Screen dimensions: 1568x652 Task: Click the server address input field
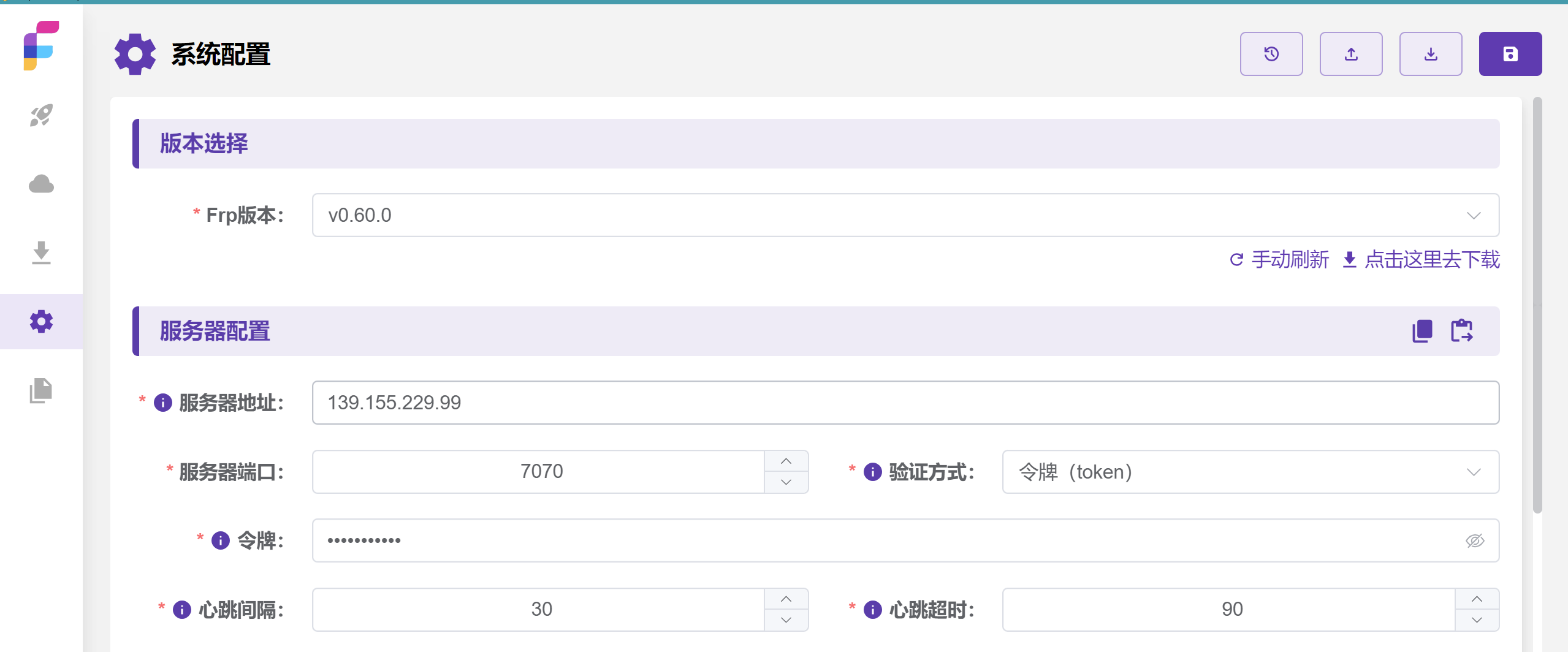click(x=905, y=403)
